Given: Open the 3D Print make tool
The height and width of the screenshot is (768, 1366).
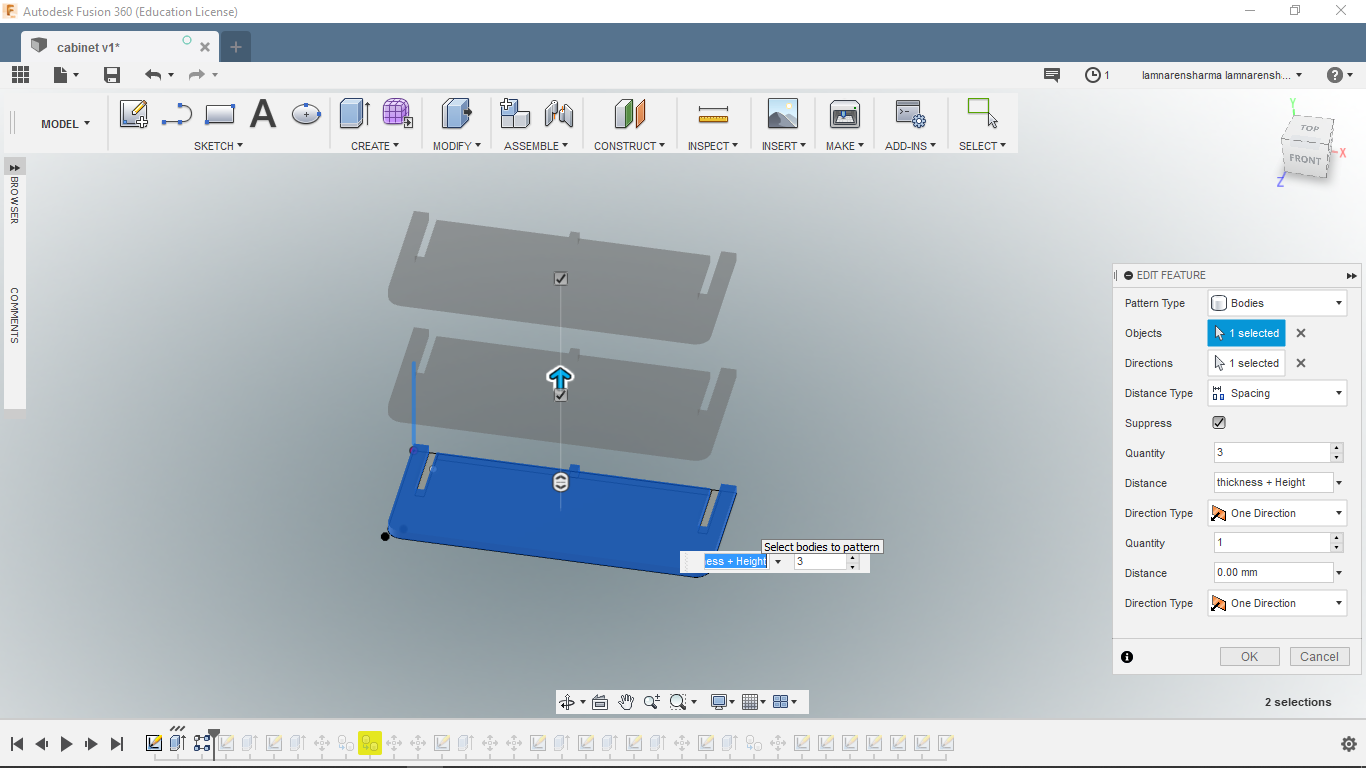Looking at the screenshot, I should point(845,114).
